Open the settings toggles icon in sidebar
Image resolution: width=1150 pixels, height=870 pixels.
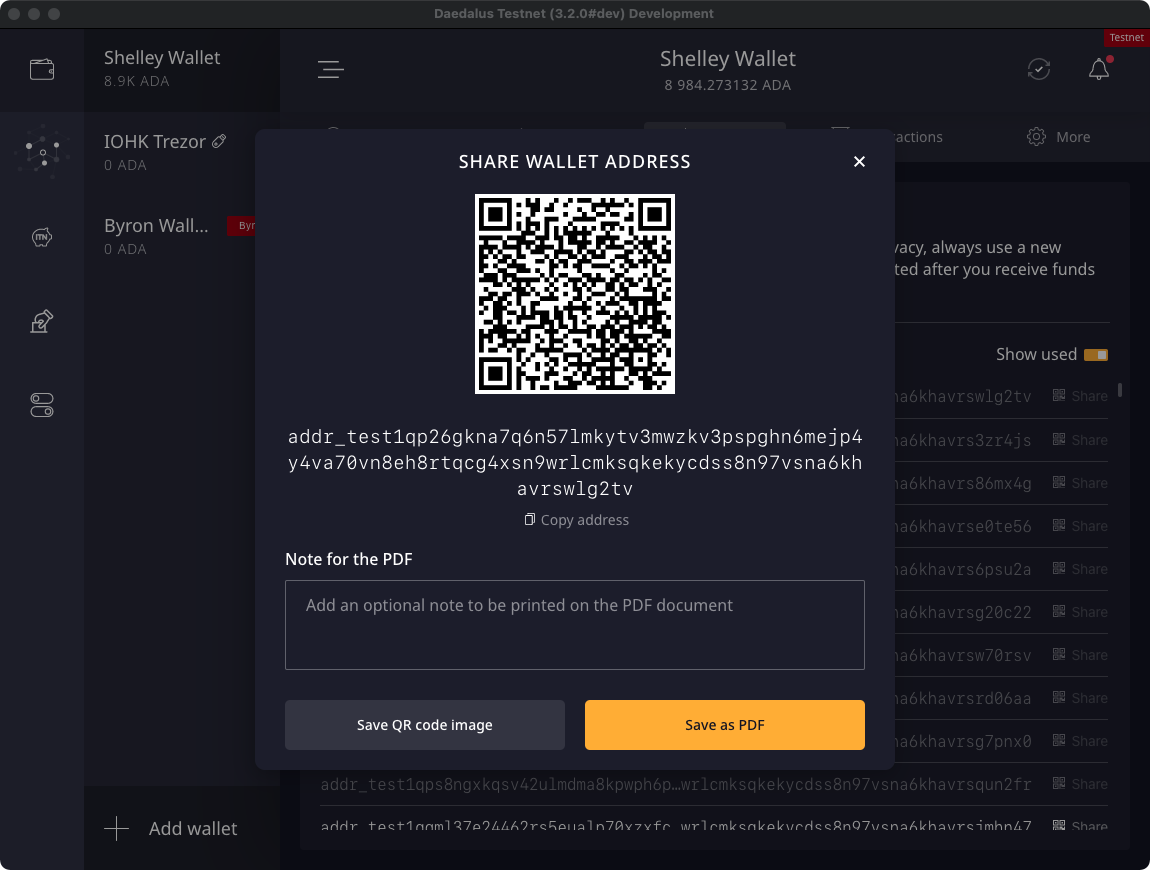41,404
